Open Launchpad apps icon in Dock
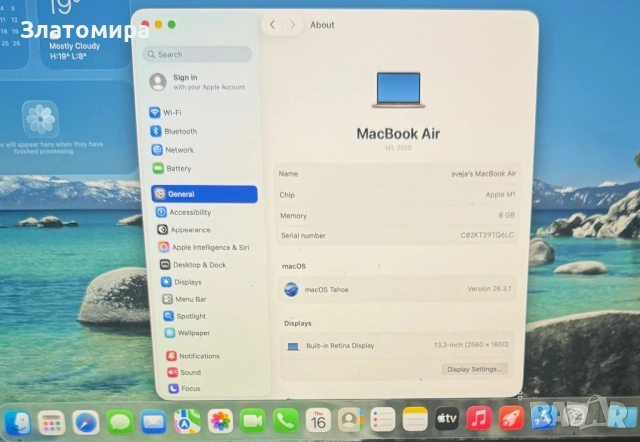Viewport: 640px width, 442px height. 51,422
